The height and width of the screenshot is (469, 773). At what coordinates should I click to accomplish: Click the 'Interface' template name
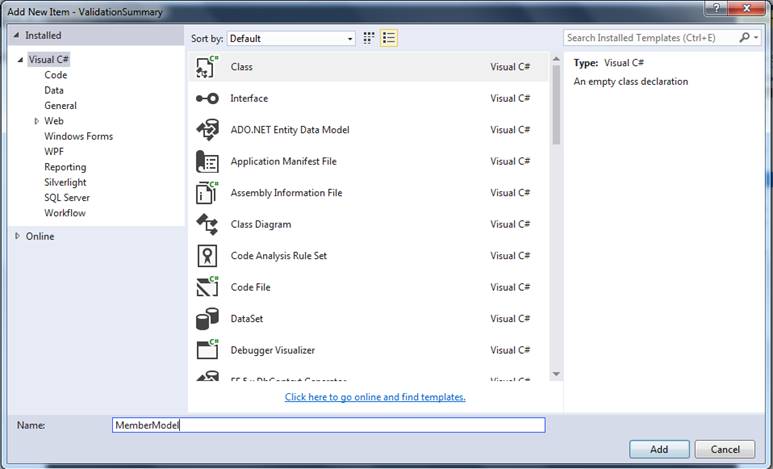click(249, 99)
